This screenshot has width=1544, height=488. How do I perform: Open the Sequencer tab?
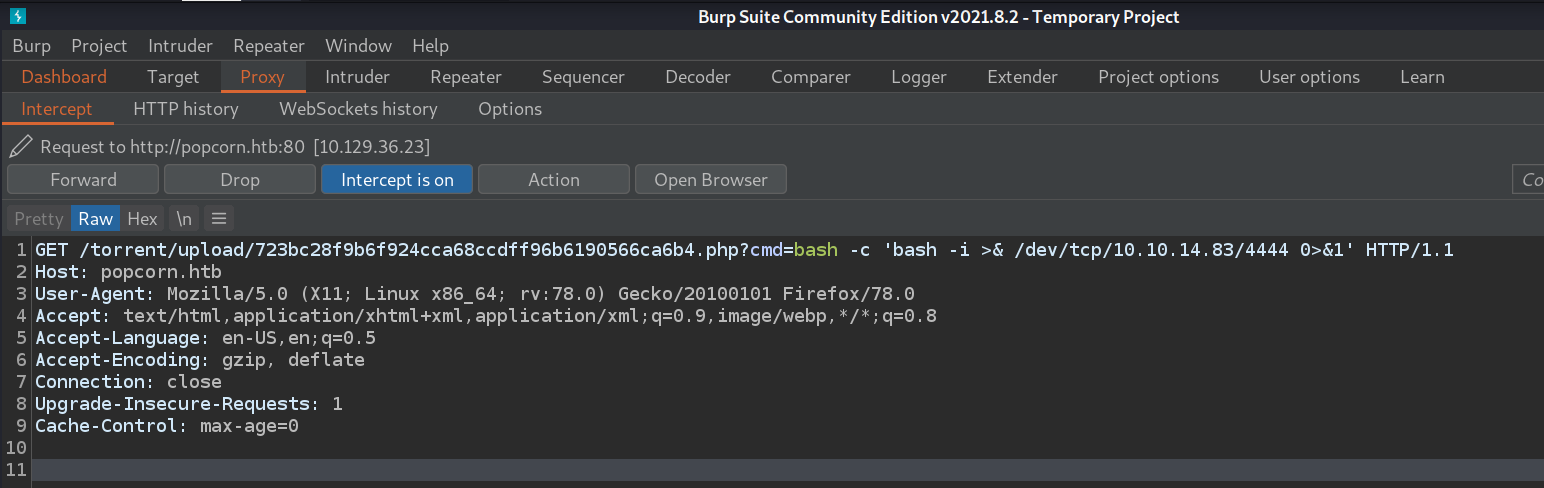coord(583,77)
